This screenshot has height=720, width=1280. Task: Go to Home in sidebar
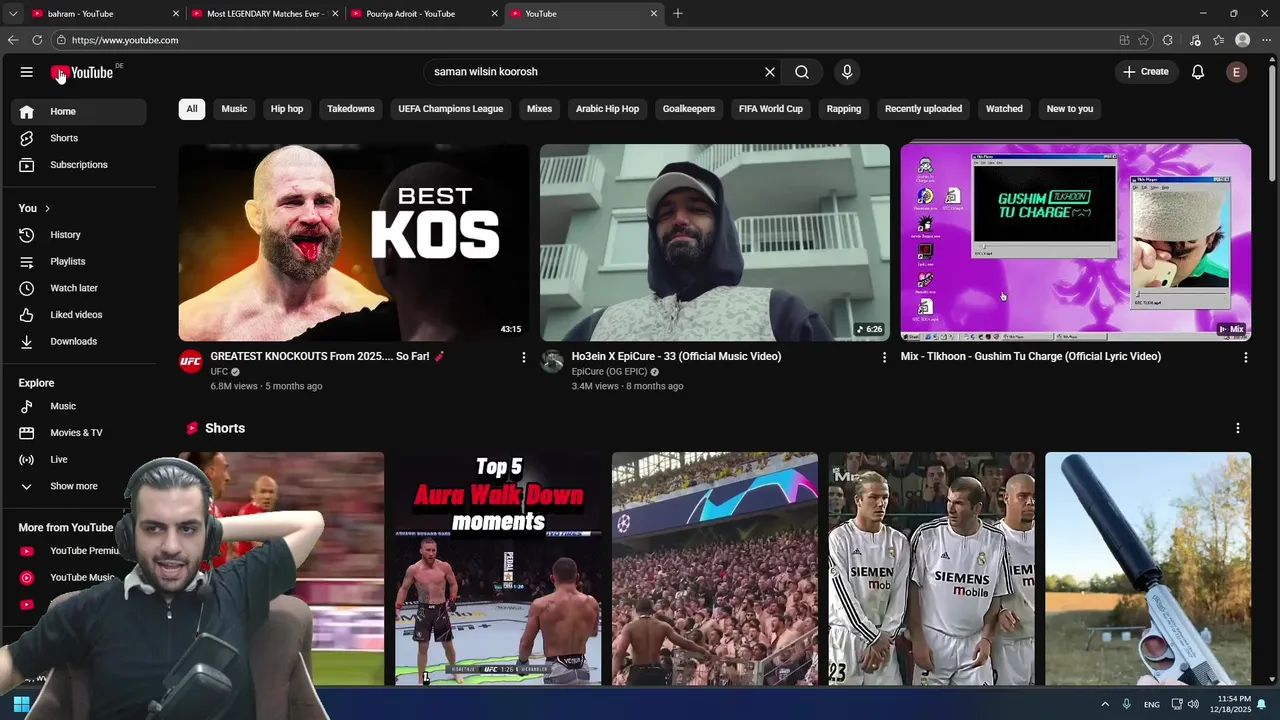click(x=78, y=111)
